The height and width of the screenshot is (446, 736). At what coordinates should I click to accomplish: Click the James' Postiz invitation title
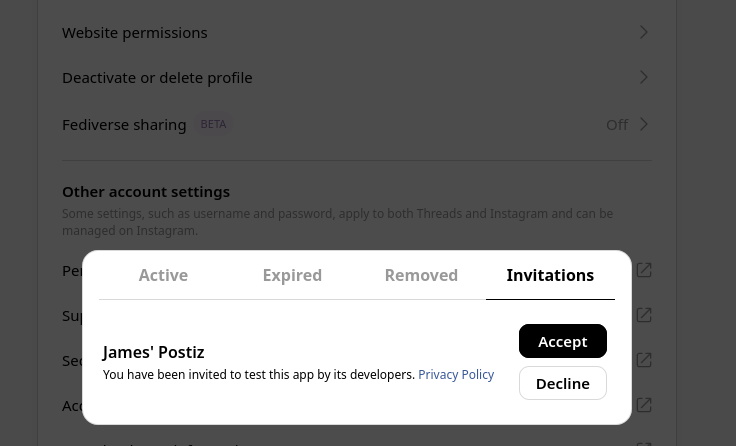pos(153,352)
